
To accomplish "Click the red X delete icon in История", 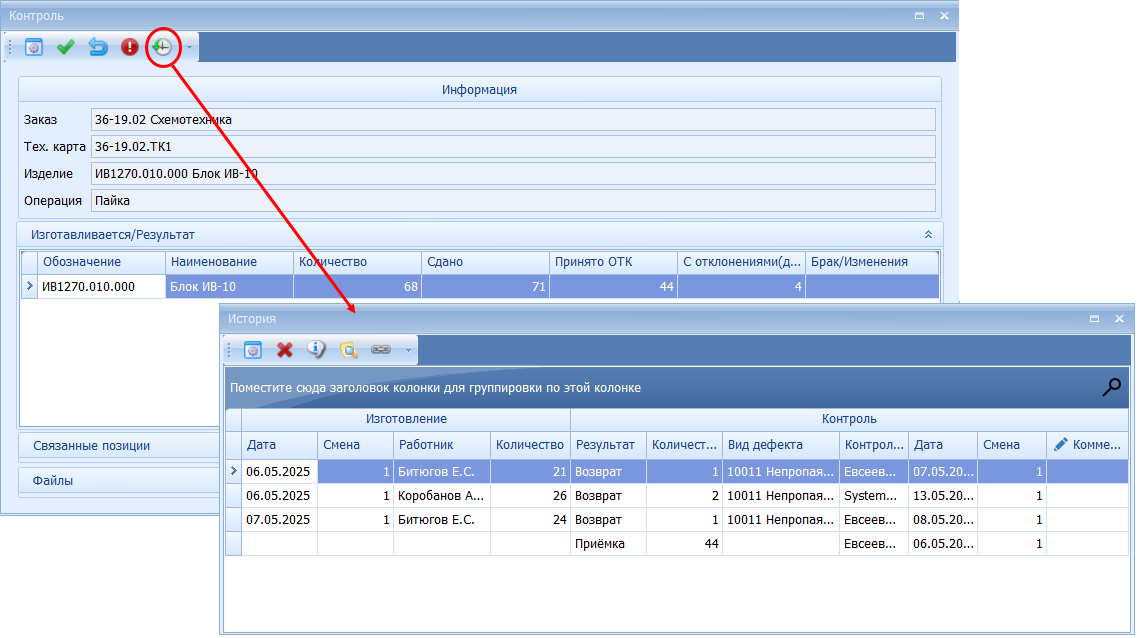I will 285,350.
